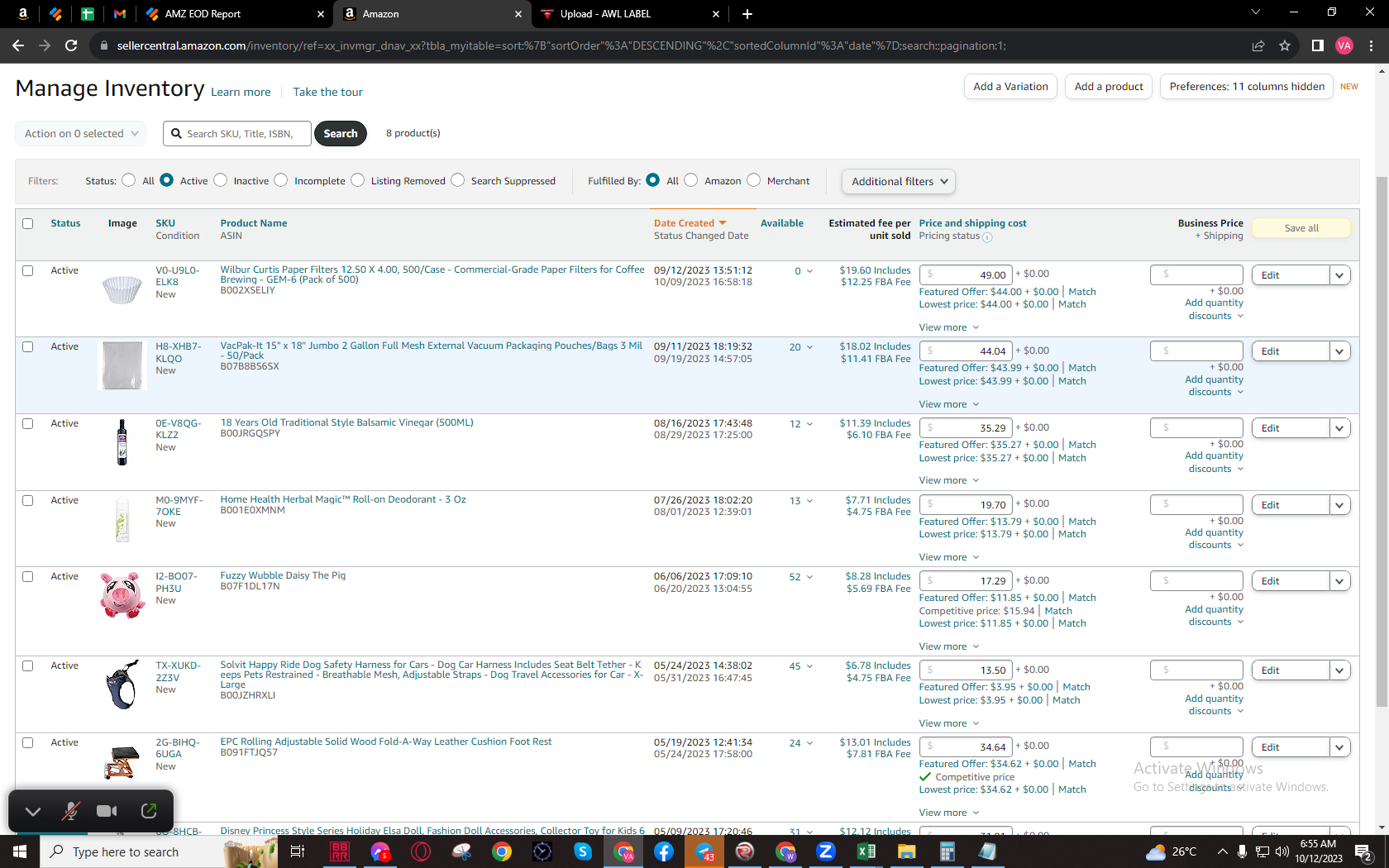The width and height of the screenshot is (1389, 868).
Task: Open the Action on 0 selected dropdown
Action: 81,133
